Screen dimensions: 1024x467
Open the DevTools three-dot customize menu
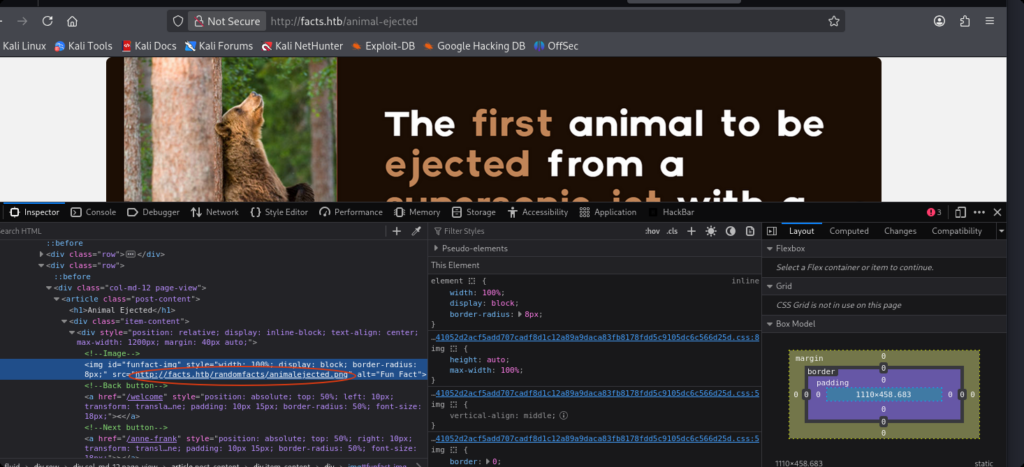pyautogui.click(x=979, y=212)
